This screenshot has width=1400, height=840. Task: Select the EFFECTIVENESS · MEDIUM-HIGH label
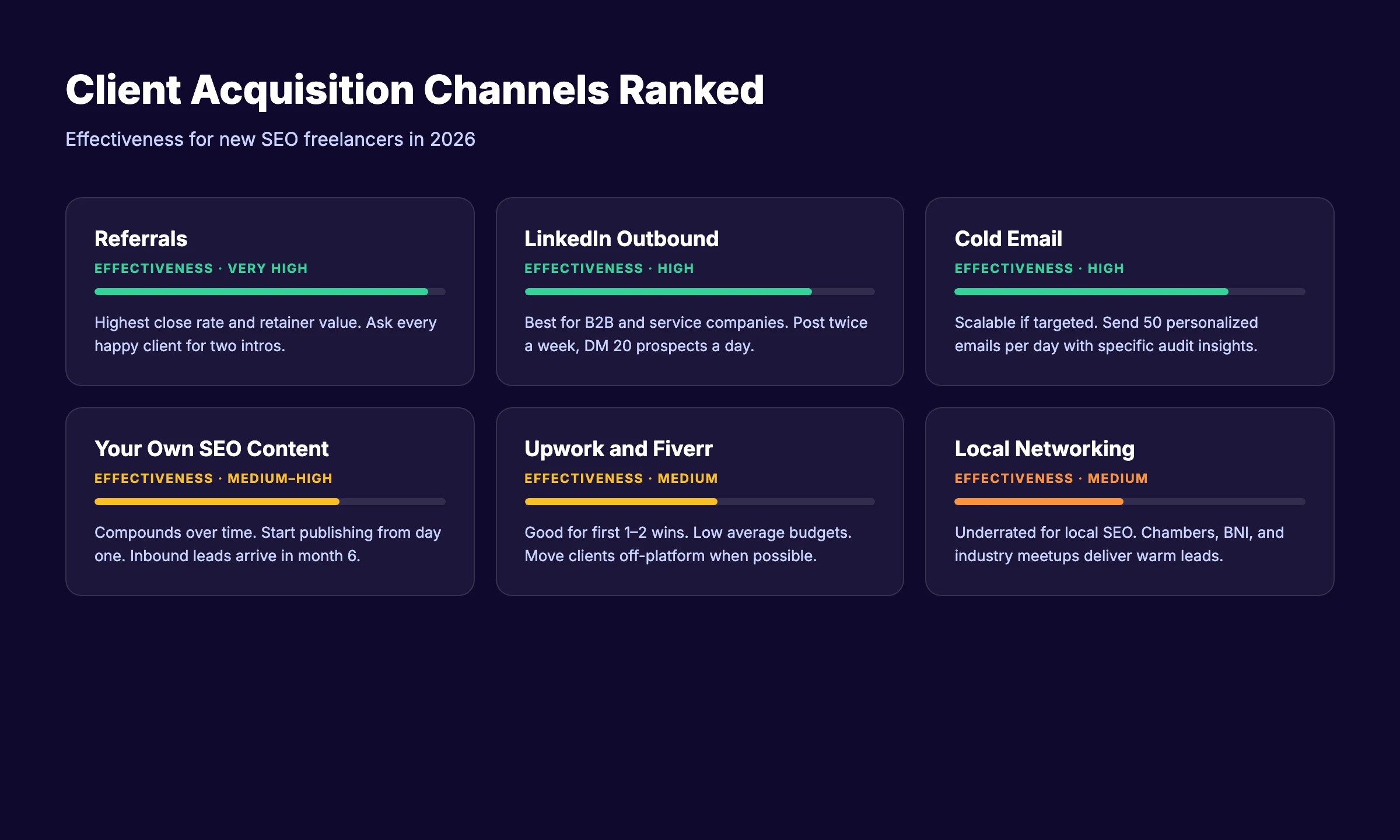pyautogui.click(x=213, y=478)
